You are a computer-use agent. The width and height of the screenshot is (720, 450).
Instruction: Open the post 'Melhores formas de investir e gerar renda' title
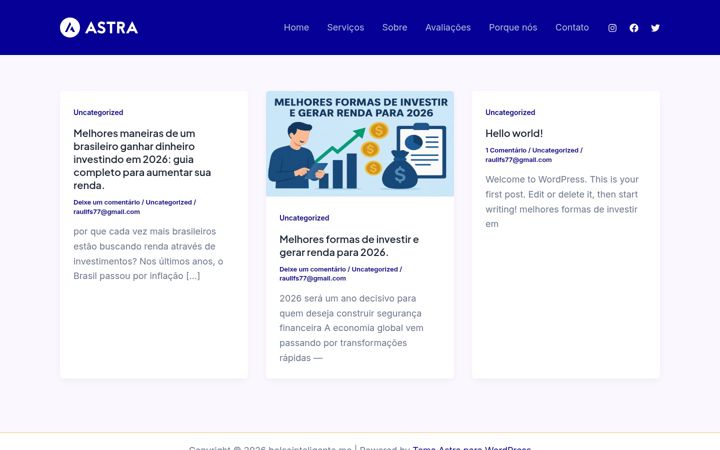coord(349,246)
